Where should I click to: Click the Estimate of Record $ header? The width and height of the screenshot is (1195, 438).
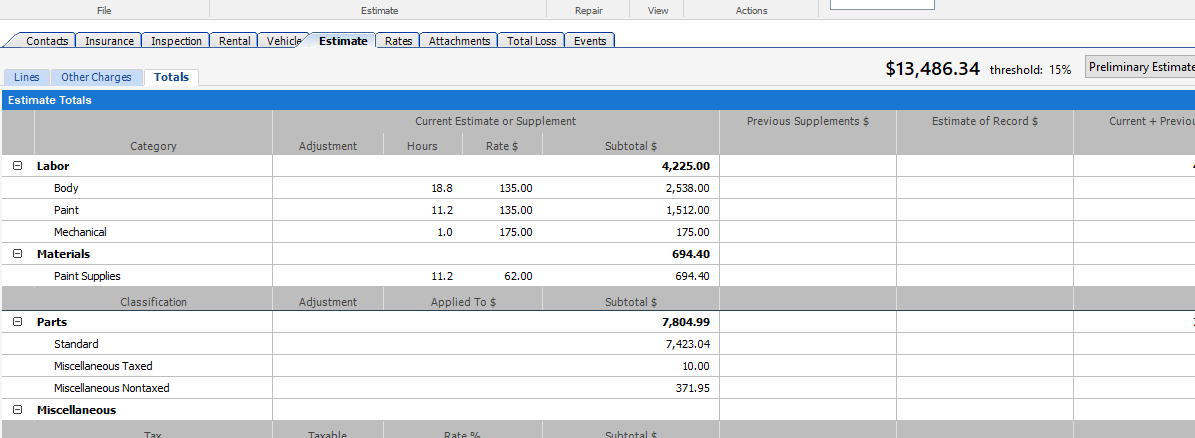[x=985, y=121]
